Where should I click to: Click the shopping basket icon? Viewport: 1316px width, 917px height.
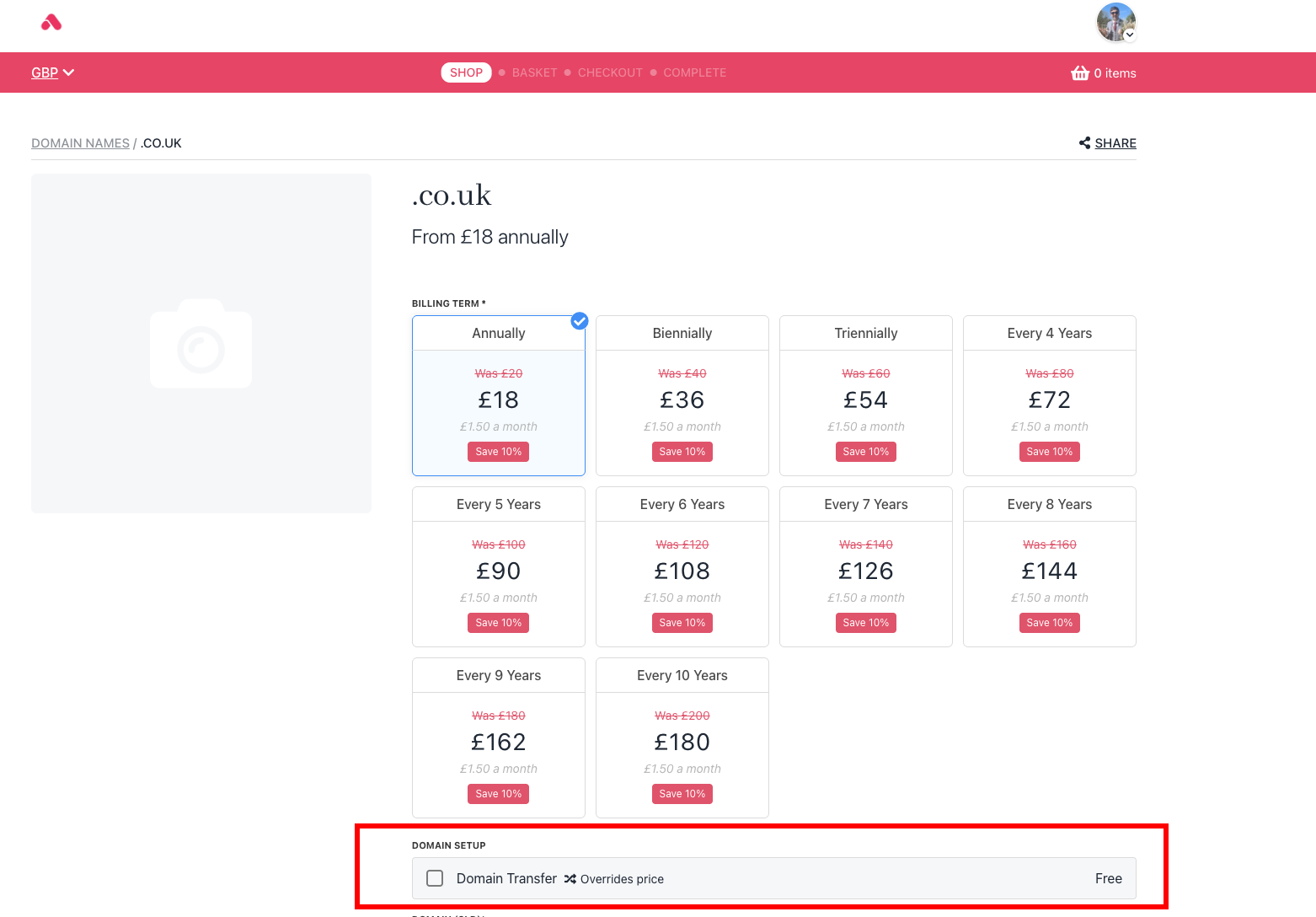coord(1080,73)
